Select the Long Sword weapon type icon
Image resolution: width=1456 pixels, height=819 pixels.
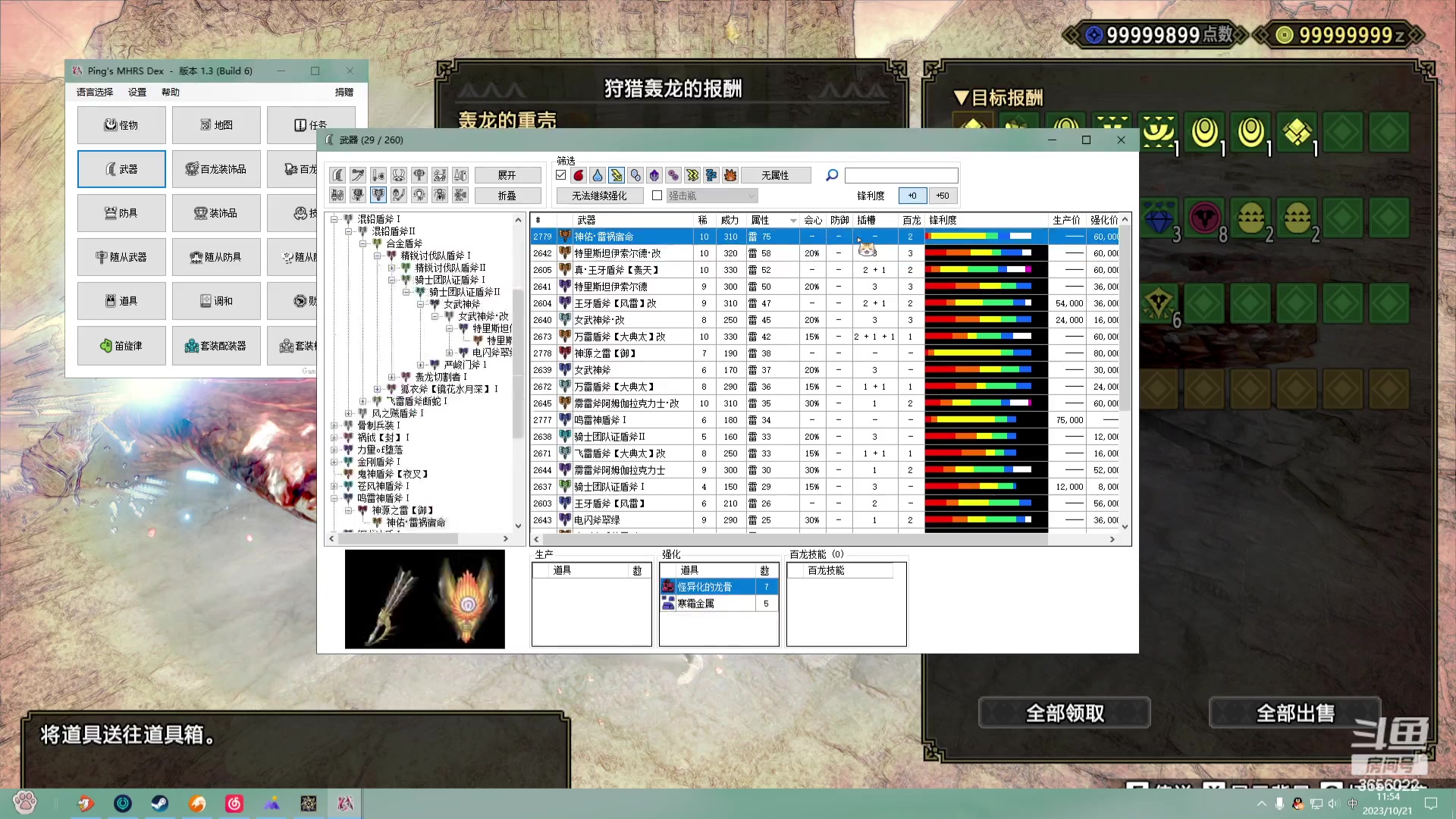pyautogui.click(x=358, y=175)
